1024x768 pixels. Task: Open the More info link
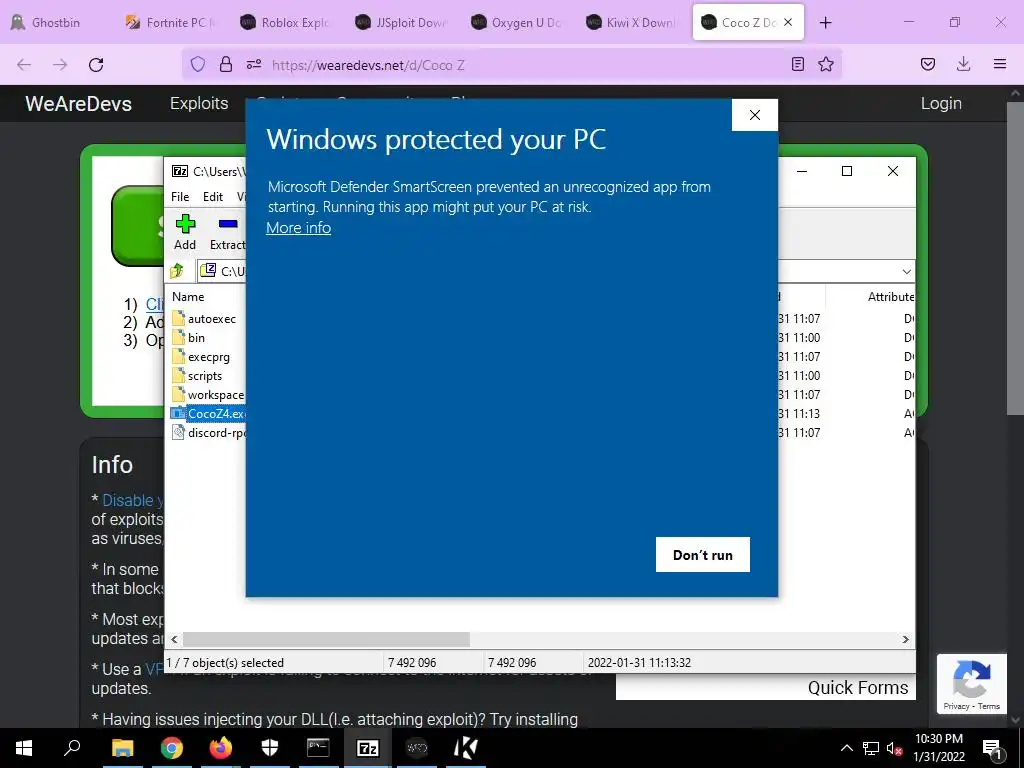(298, 228)
